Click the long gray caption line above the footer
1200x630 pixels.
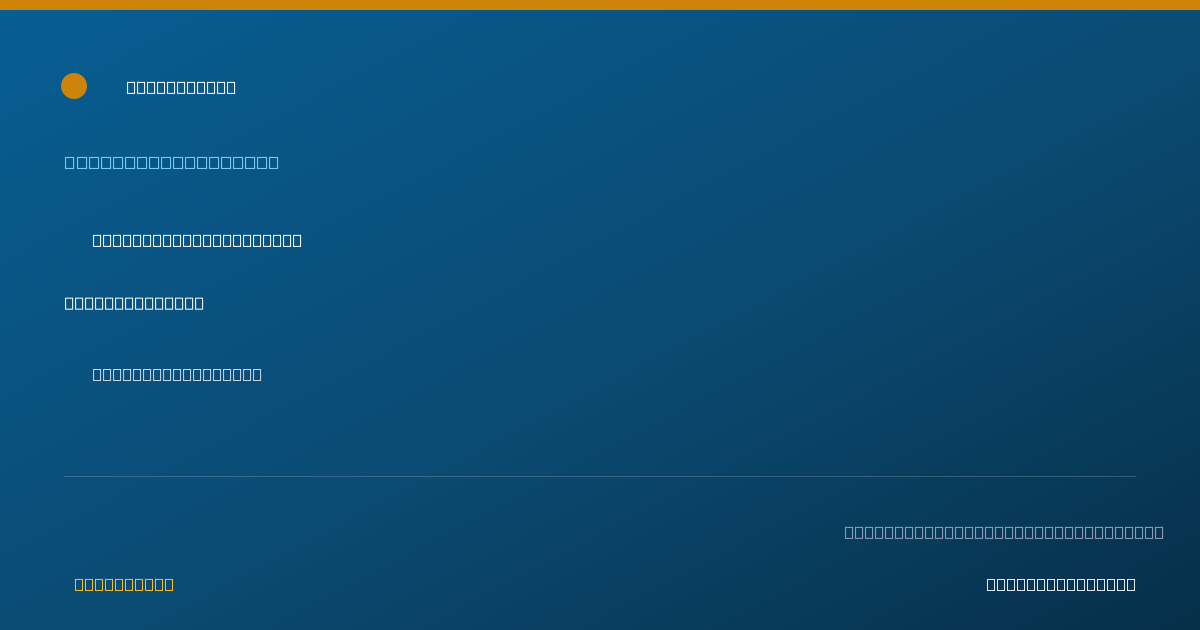[x=1004, y=532]
